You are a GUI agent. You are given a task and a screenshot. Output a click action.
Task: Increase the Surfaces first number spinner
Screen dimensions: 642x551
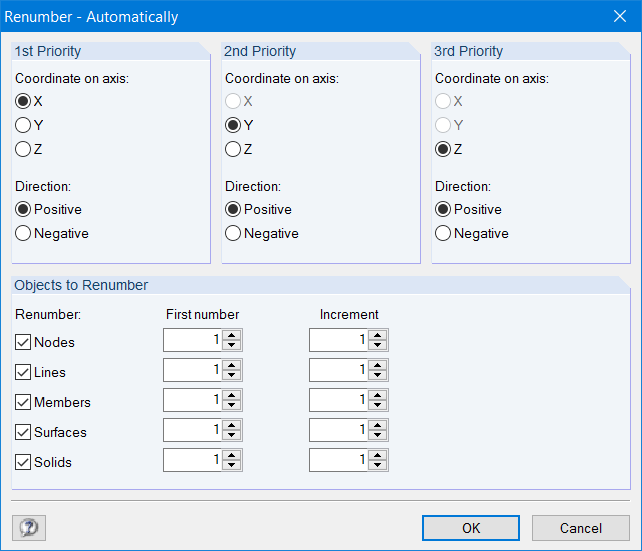click(x=232, y=425)
